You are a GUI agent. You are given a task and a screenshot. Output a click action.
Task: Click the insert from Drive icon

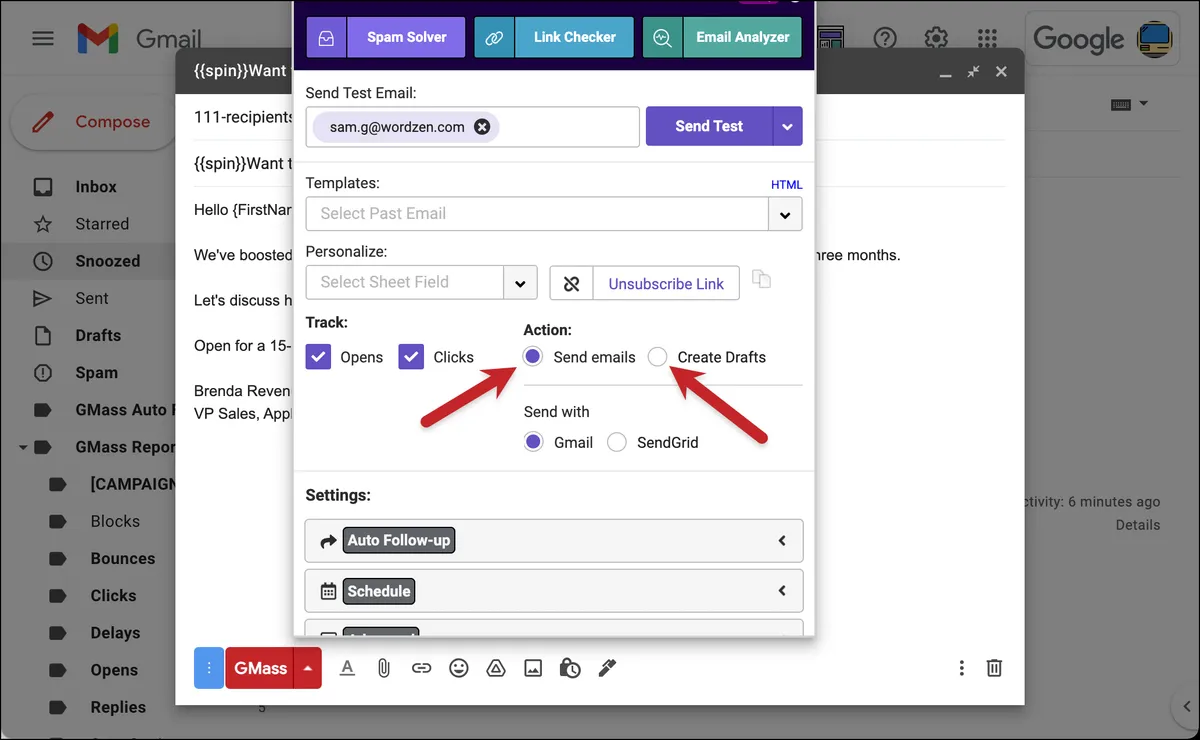pos(495,668)
